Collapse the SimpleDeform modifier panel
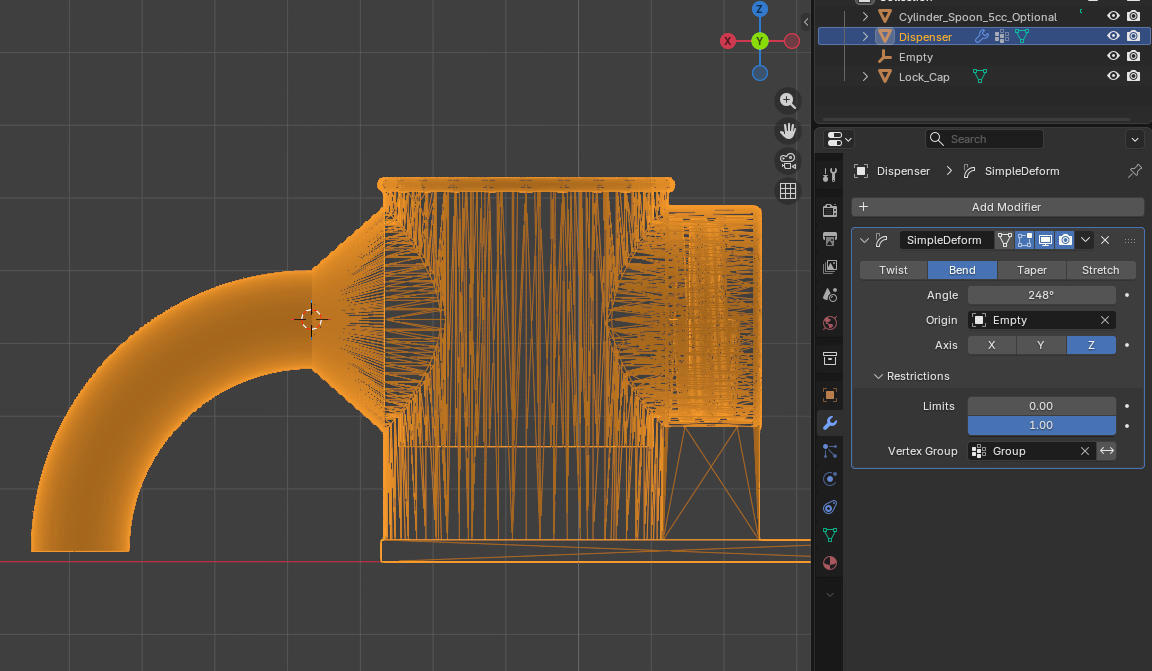1152x671 pixels. (864, 240)
